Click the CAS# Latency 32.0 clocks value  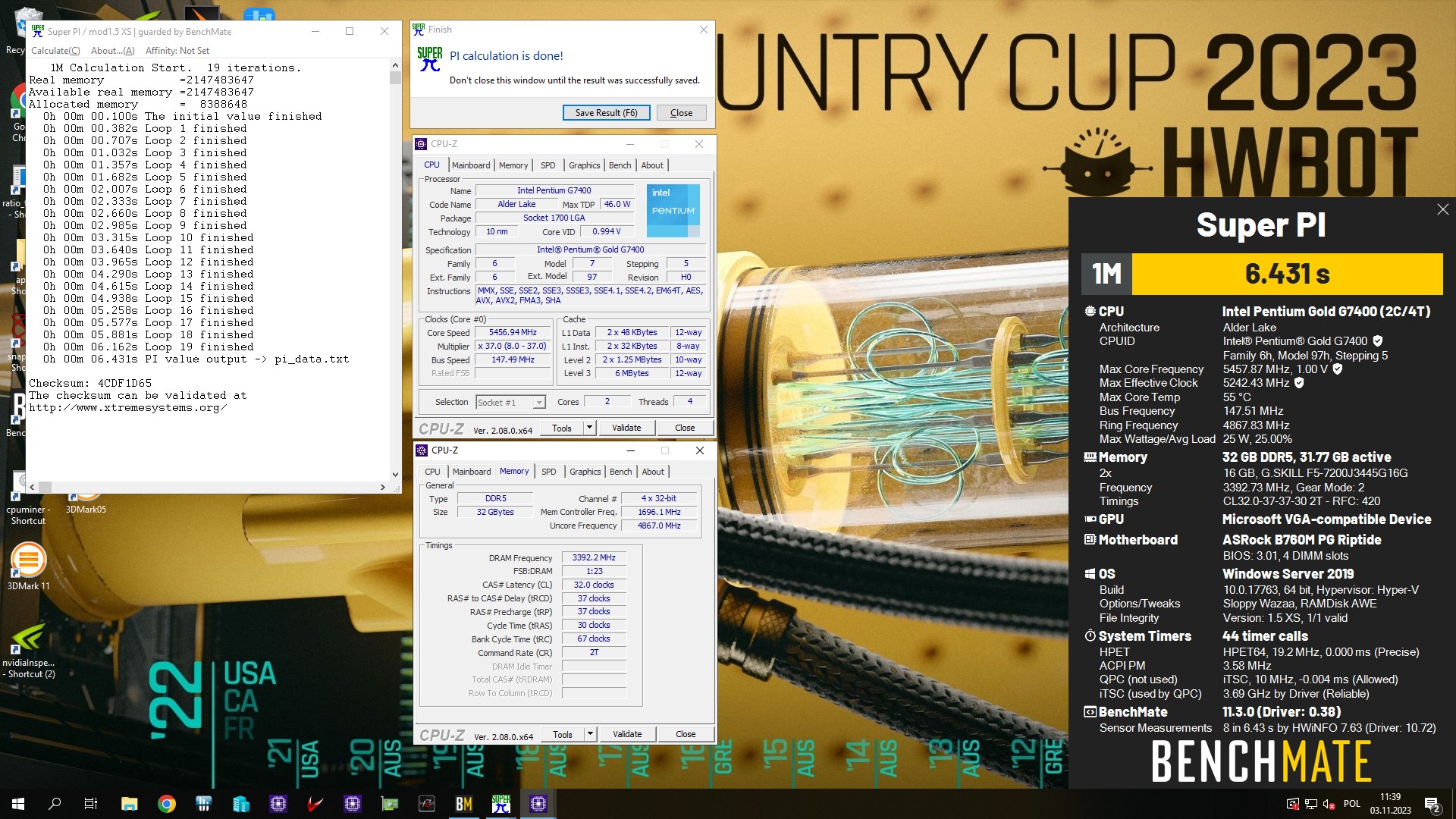click(x=594, y=585)
